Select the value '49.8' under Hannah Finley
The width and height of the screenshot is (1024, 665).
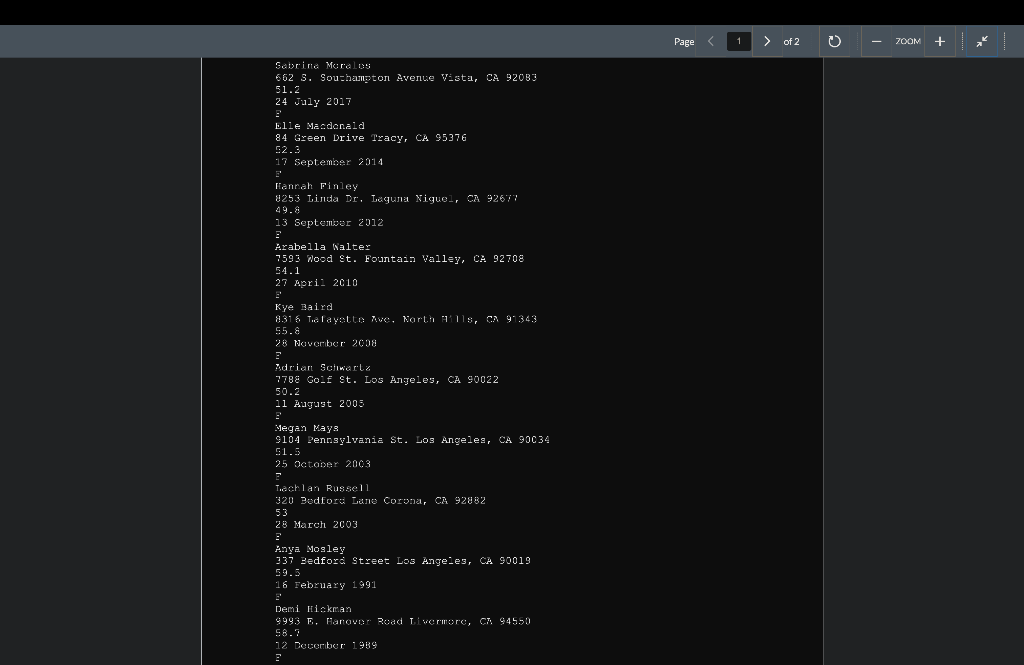[x=287, y=210]
